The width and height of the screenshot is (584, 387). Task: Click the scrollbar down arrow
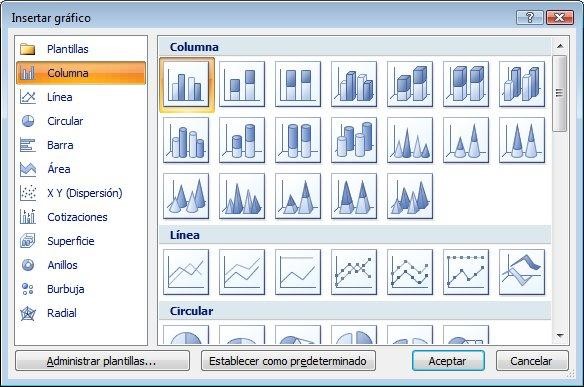click(x=560, y=336)
